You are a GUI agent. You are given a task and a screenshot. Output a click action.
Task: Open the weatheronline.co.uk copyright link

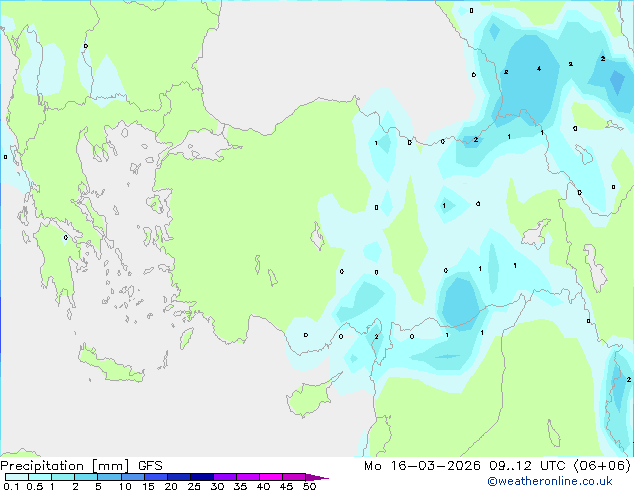(549, 481)
